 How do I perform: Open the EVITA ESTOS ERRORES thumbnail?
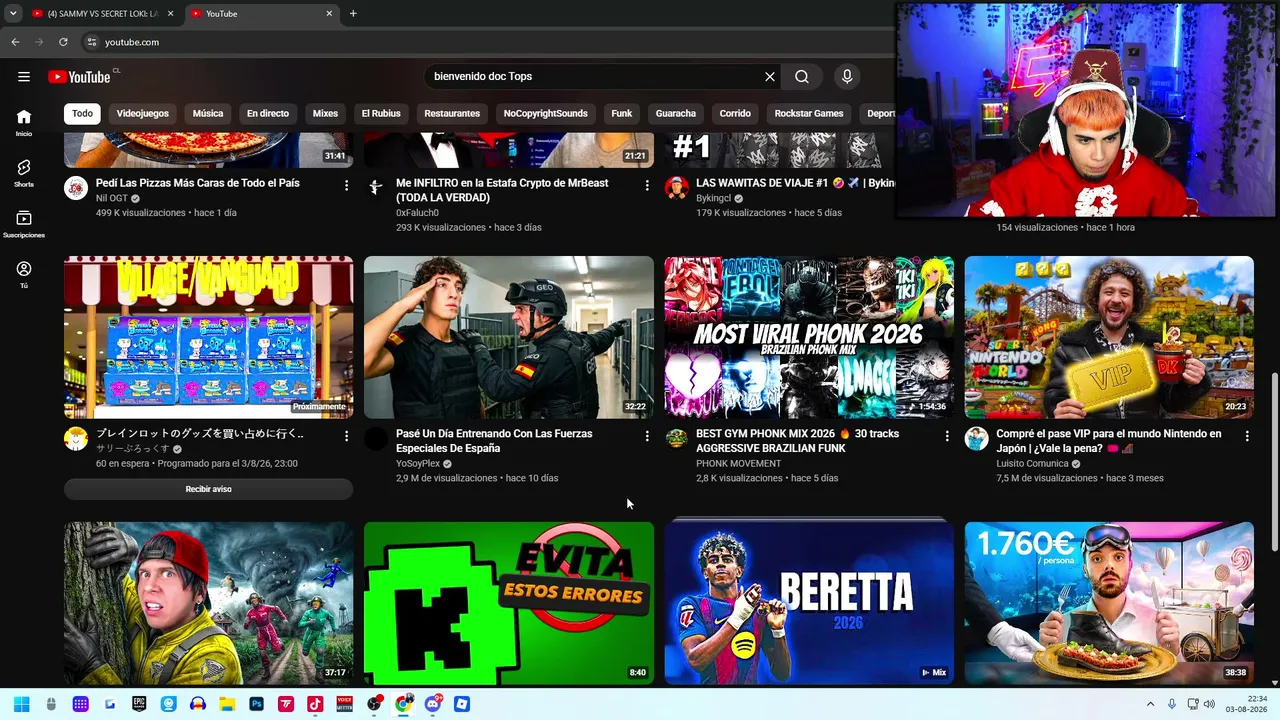pyautogui.click(x=509, y=603)
